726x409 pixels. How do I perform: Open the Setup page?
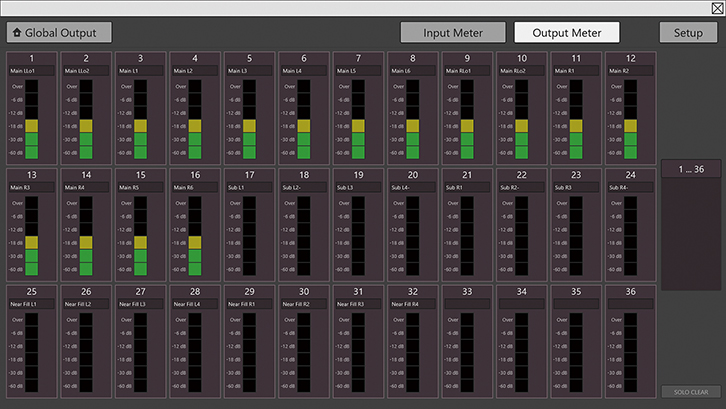point(687,32)
